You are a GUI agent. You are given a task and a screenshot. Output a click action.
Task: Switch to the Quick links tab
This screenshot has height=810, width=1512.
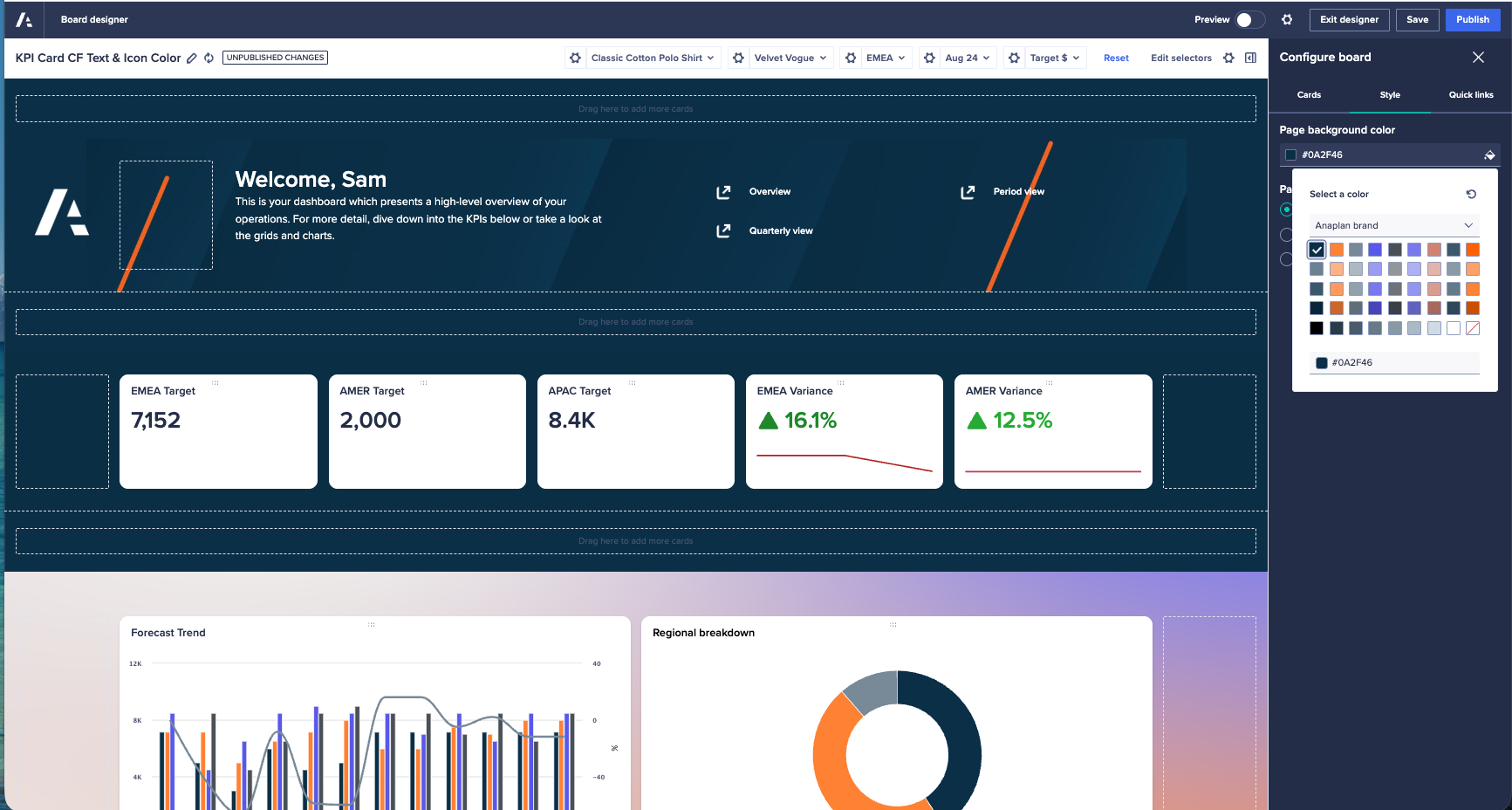click(x=1471, y=95)
